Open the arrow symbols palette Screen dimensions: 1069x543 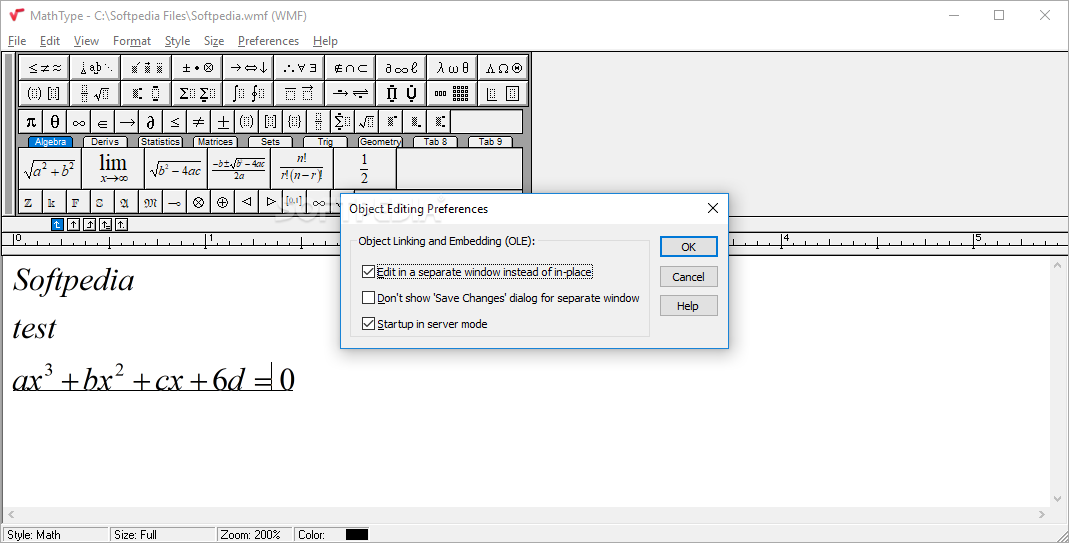(248, 68)
